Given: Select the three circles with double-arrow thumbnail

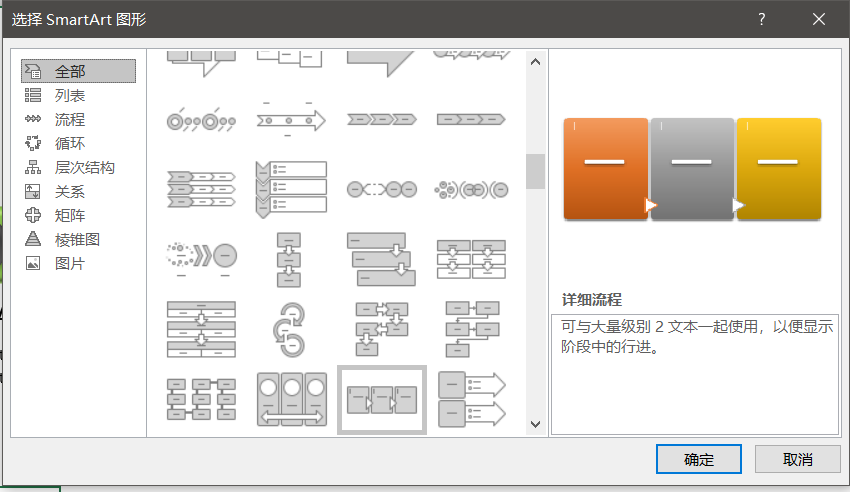Looking at the screenshot, I should 291,399.
